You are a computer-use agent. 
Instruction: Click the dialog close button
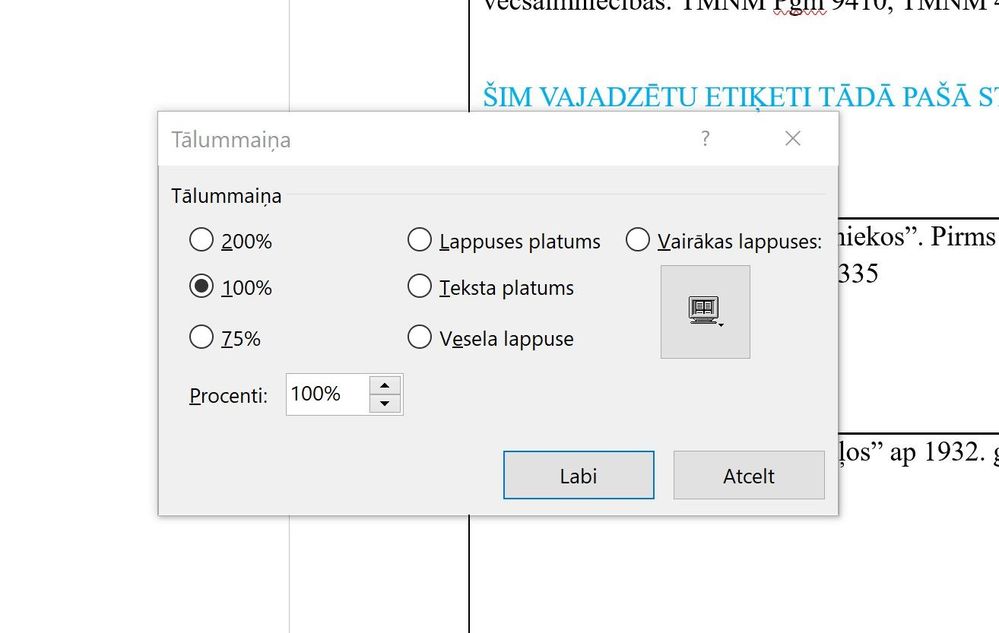(x=792, y=139)
